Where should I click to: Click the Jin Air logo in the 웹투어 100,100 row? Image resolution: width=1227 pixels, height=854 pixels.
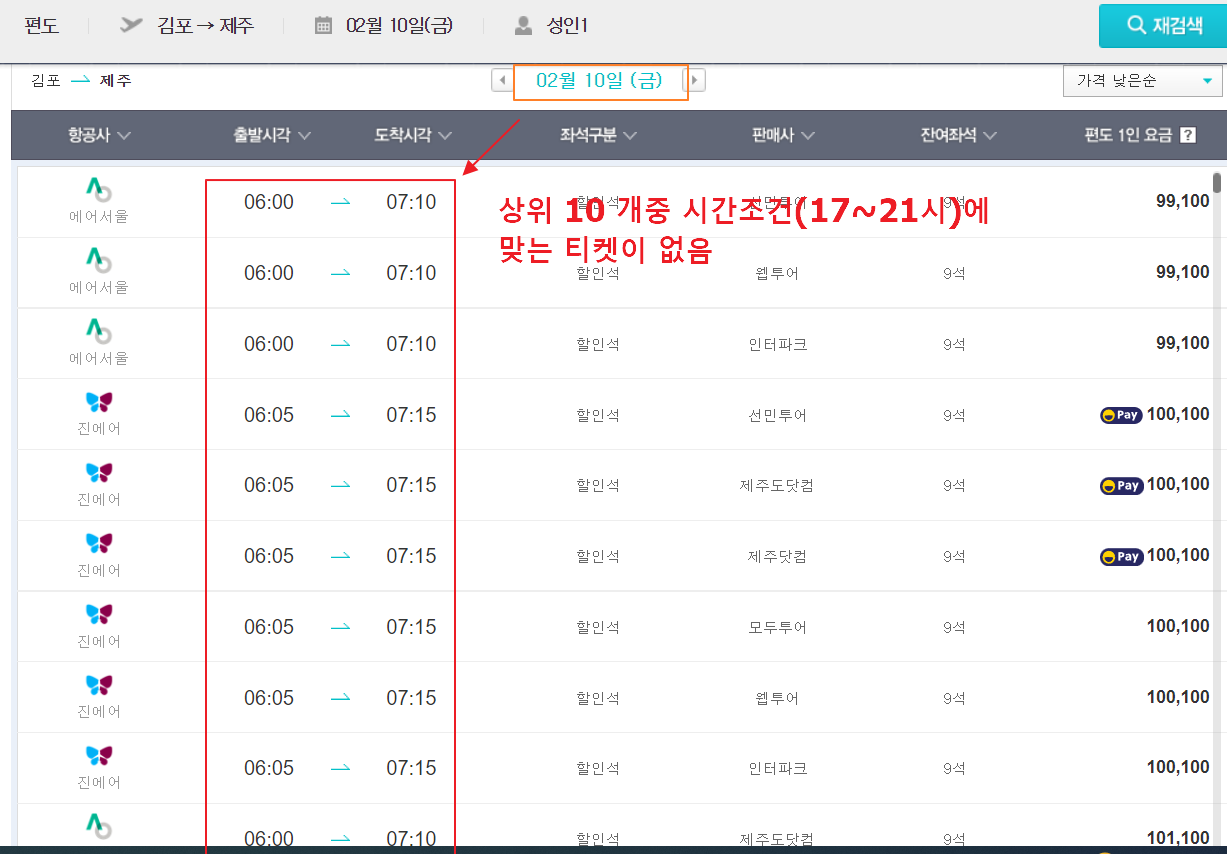coord(99,685)
